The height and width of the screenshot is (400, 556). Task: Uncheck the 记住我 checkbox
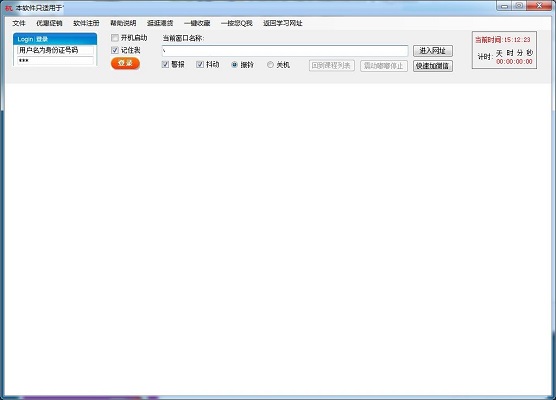click(x=115, y=50)
